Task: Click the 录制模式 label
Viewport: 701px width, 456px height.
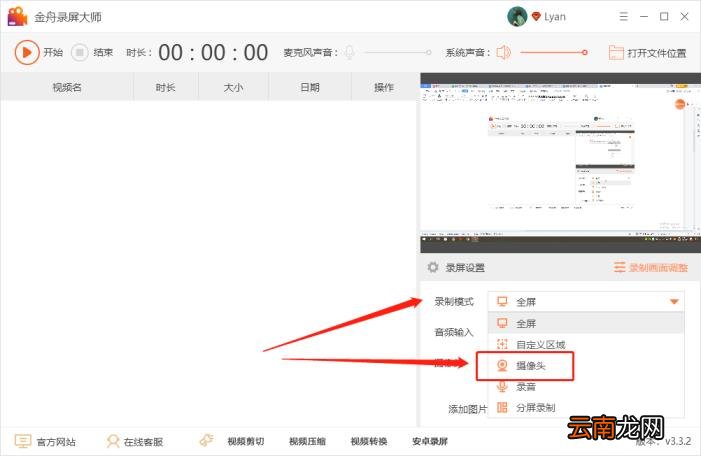Action: (x=454, y=302)
